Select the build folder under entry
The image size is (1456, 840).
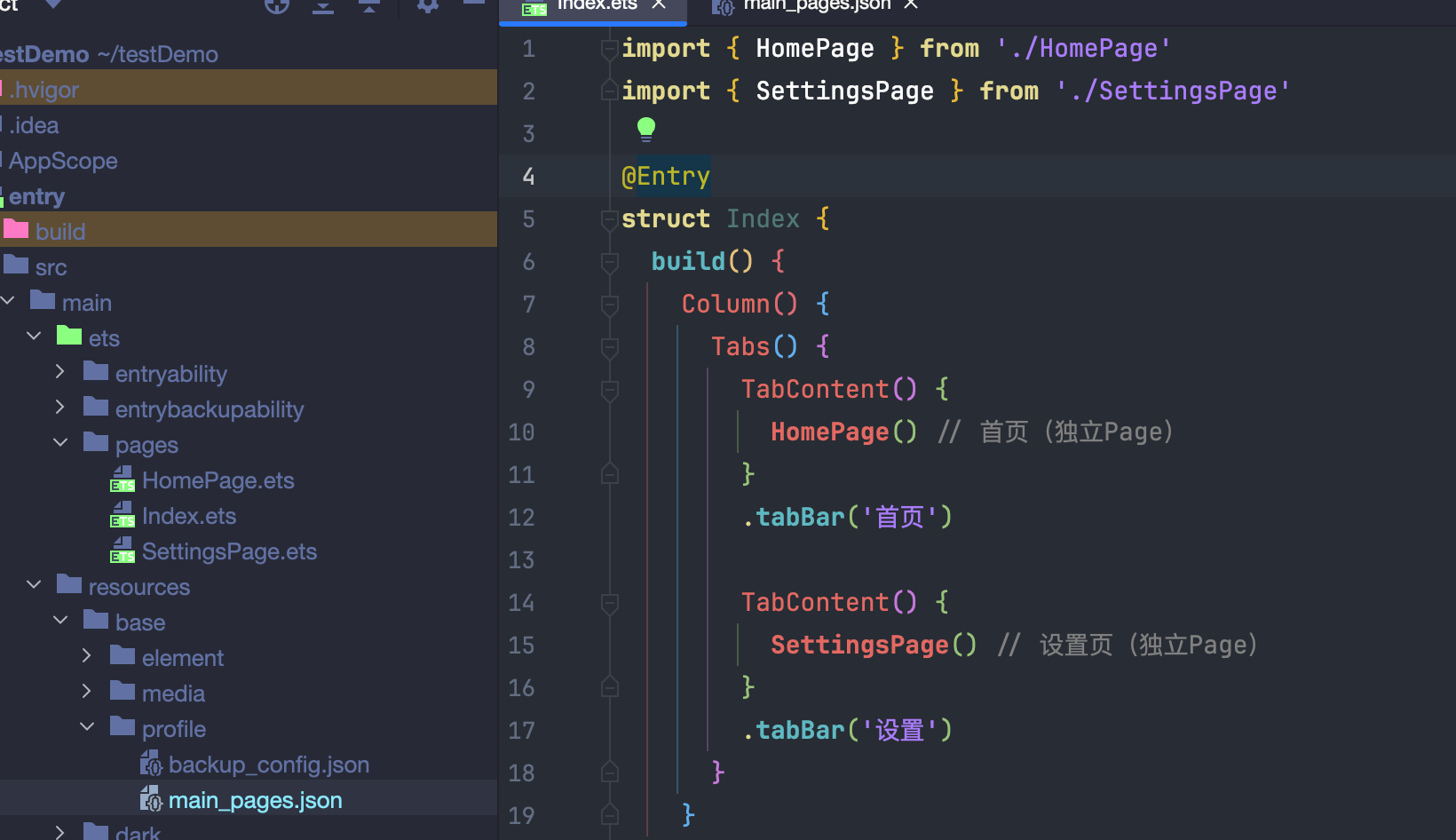tap(60, 232)
